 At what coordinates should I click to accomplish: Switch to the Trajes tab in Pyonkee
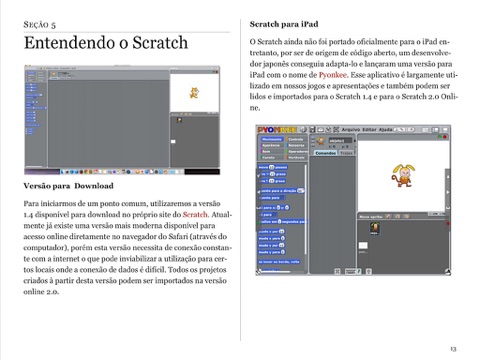pyautogui.click(x=346, y=153)
